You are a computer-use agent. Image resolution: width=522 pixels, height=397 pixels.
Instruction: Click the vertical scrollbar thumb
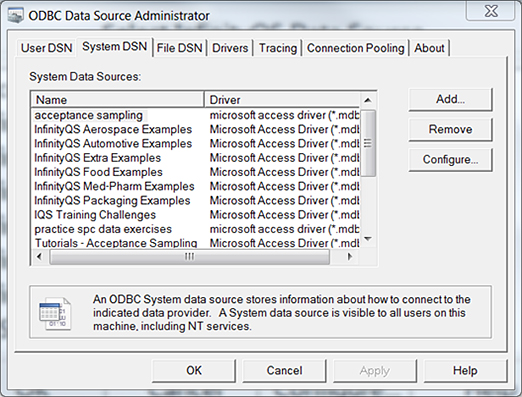(x=368, y=143)
